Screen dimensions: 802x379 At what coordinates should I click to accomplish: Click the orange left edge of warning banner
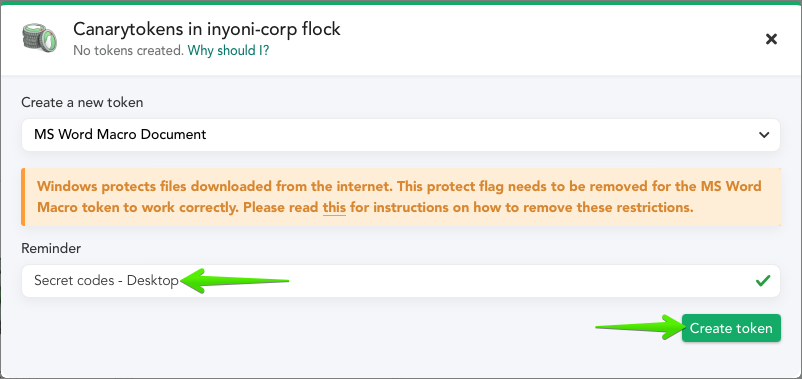point(23,197)
